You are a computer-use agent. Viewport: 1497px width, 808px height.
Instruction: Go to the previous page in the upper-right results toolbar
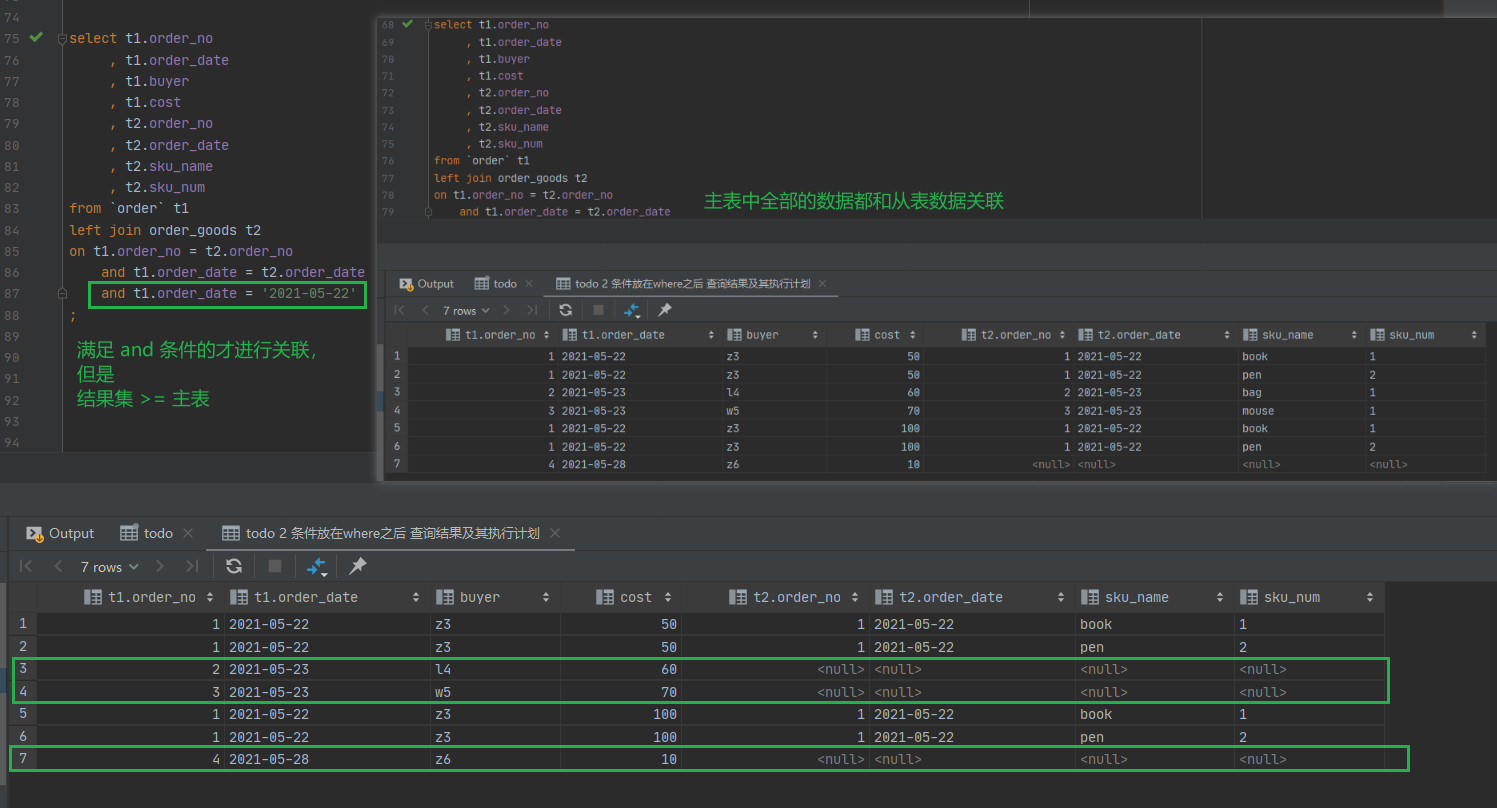[x=425, y=310]
